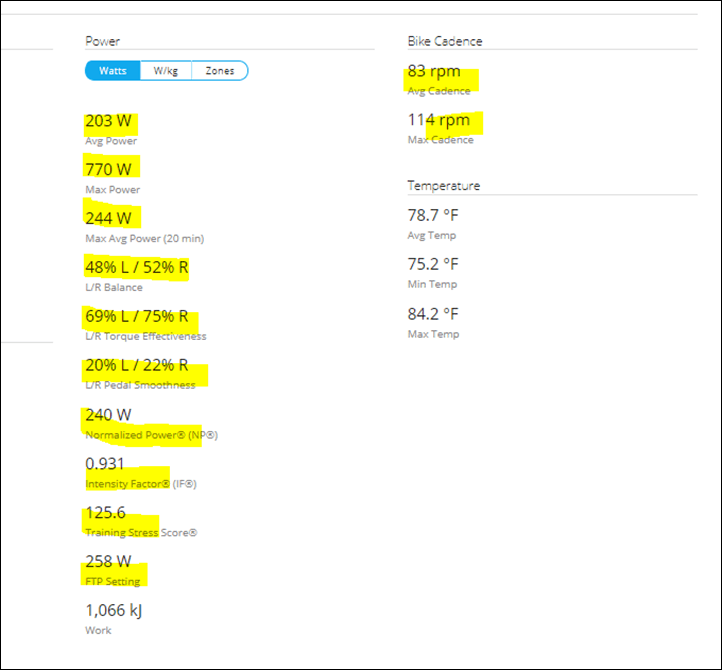This screenshot has height=670, width=722.
Task: Open the Zones power tab
Action: (220, 70)
